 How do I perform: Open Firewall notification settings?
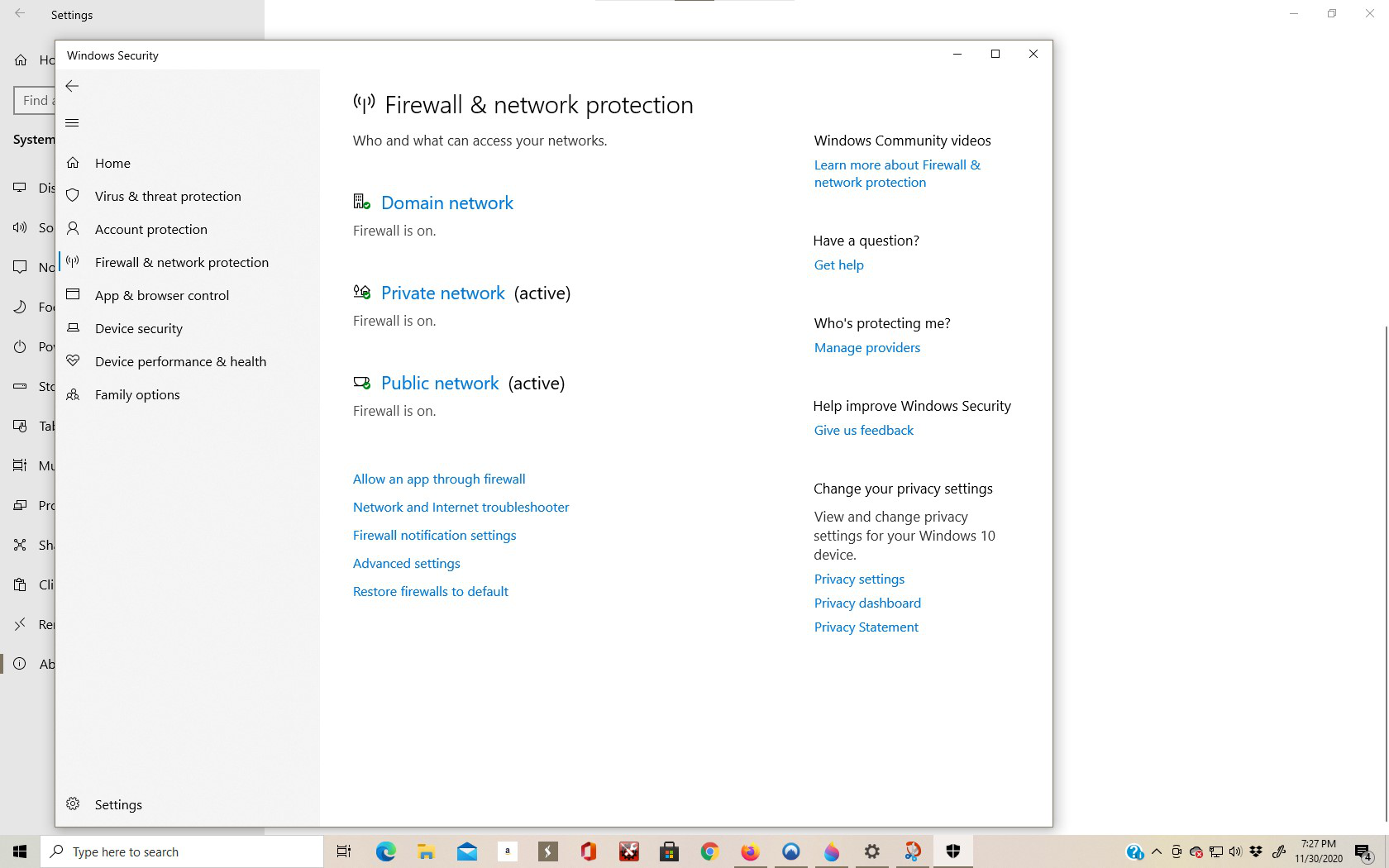pos(434,535)
